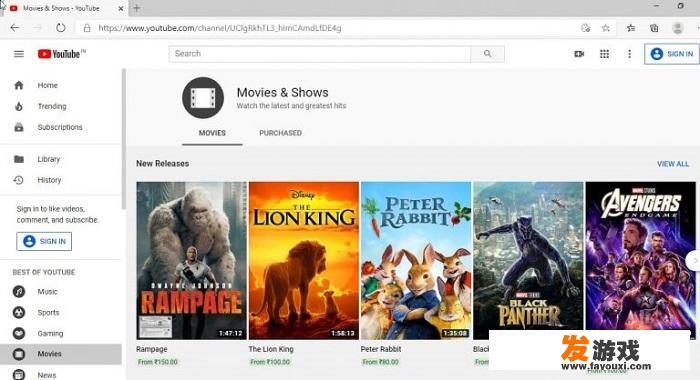Screen dimensions: 700x380
Task: Click Peter Rabbit price From ₹80.00
Action: click(380, 362)
